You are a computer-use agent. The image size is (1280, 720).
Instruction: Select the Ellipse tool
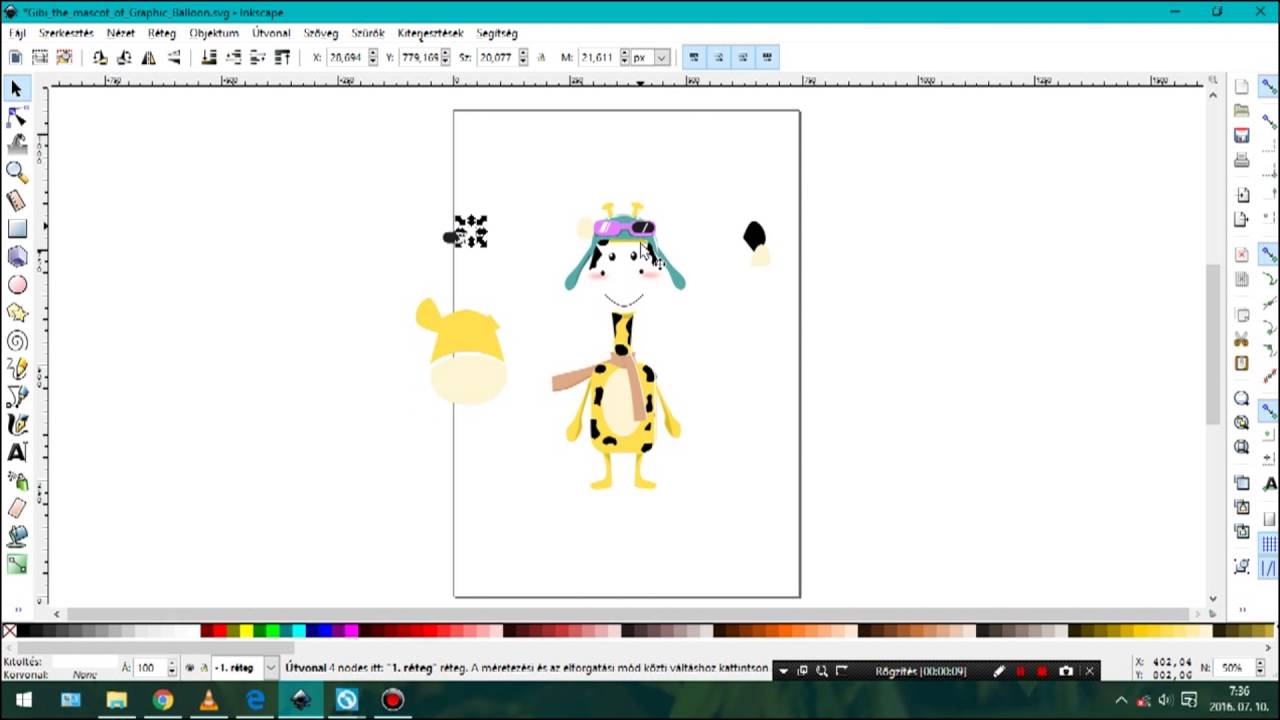pyautogui.click(x=16, y=285)
